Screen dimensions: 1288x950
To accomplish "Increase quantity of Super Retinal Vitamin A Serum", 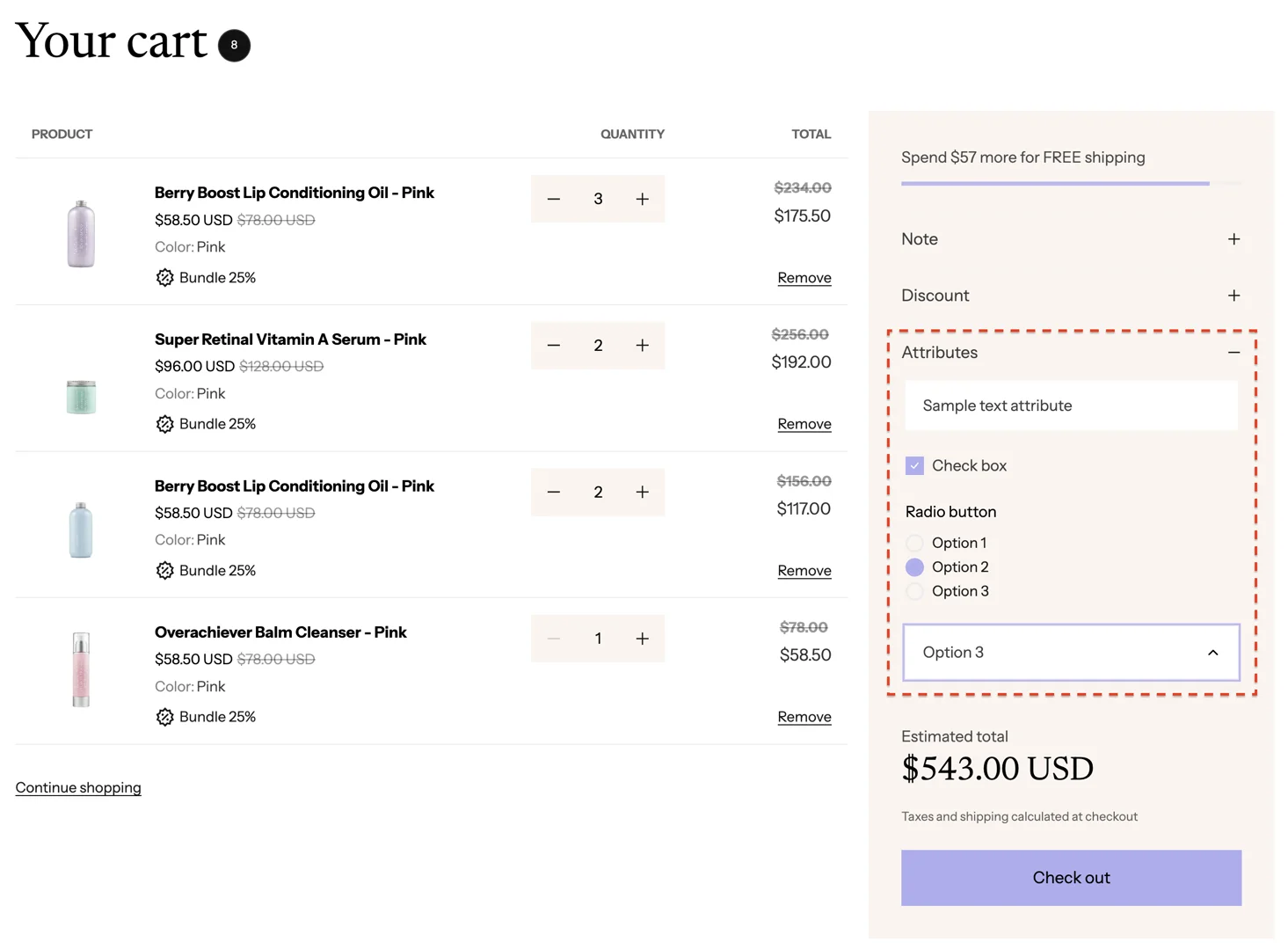I will coord(643,345).
